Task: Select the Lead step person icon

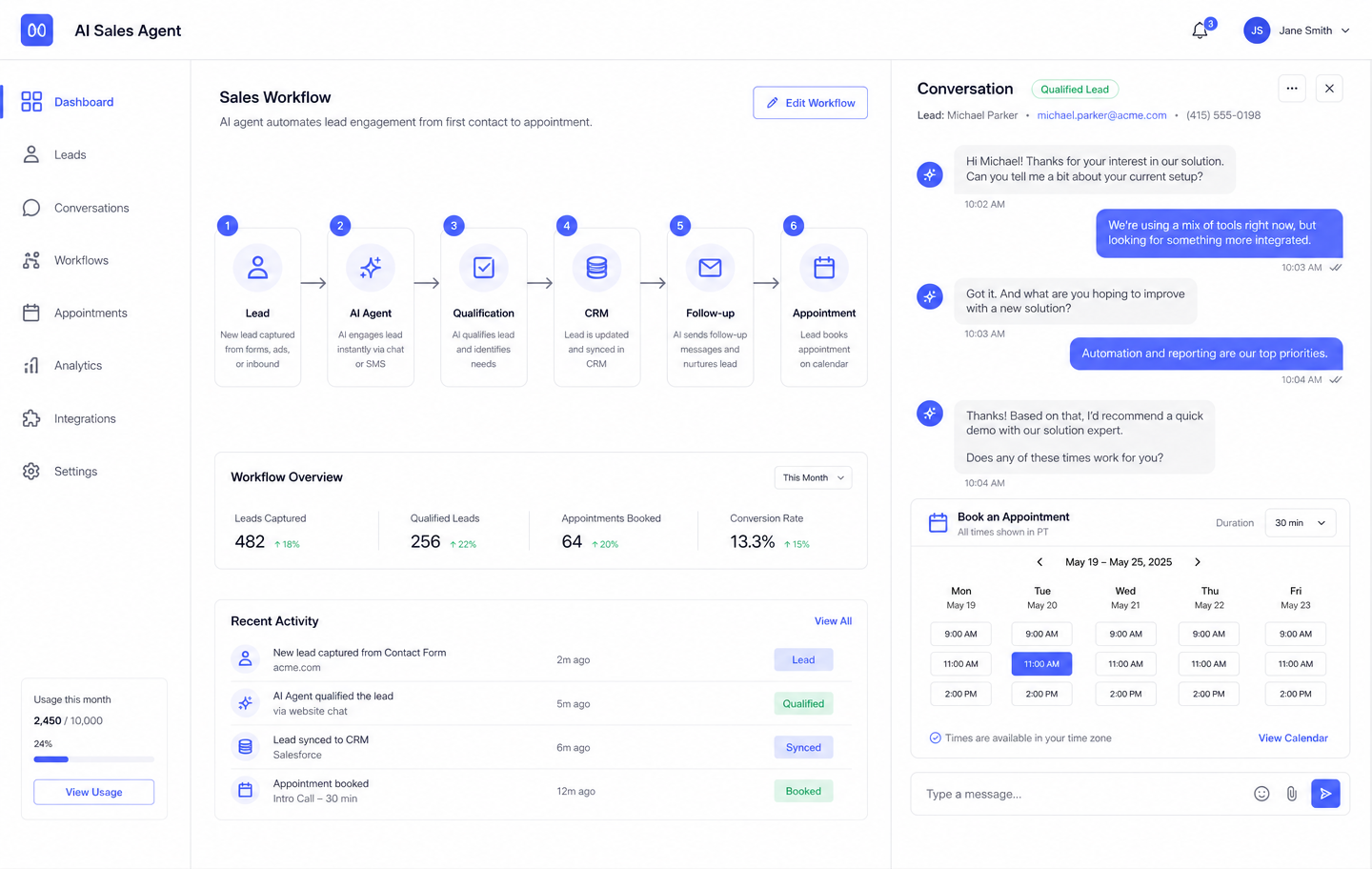Action: click(x=257, y=268)
